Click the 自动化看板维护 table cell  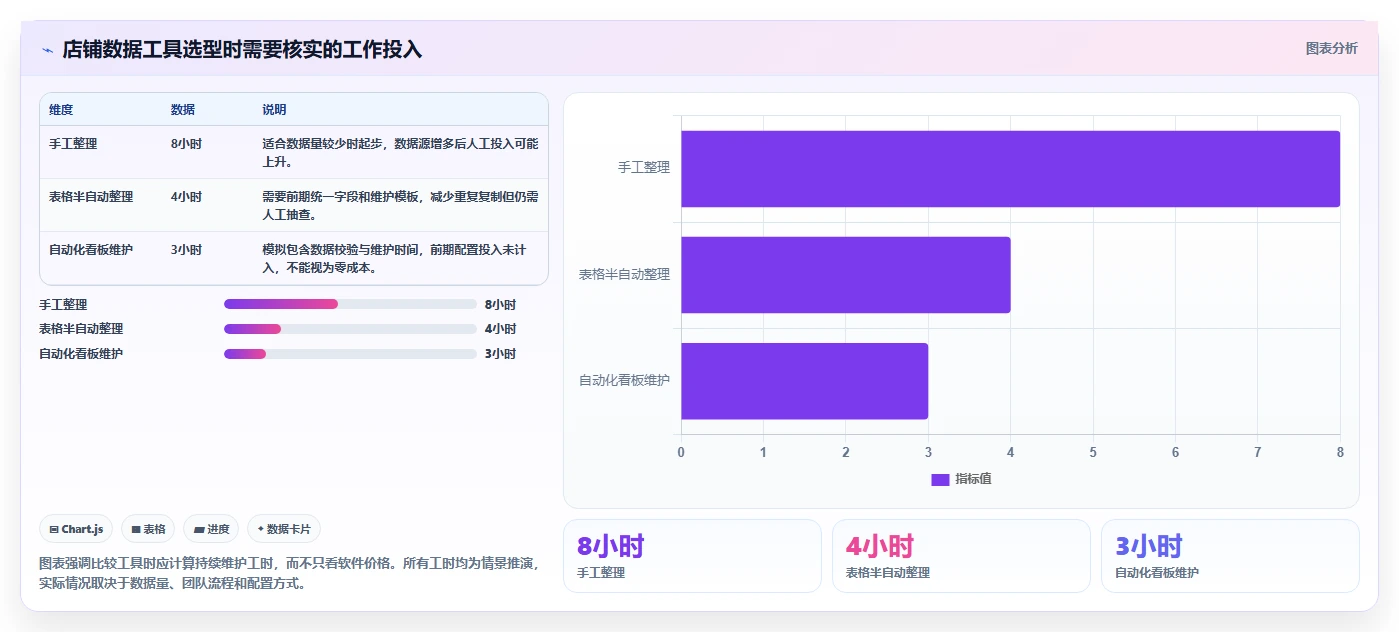click(x=91, y=250)
